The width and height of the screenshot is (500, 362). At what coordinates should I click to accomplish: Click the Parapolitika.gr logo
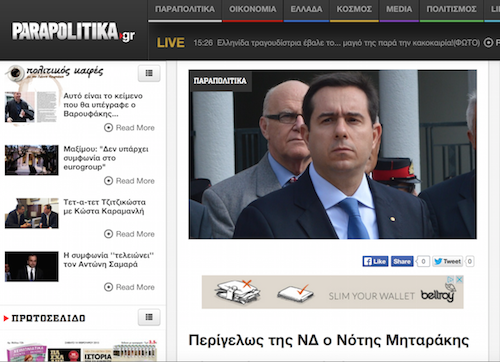(73, 32)
